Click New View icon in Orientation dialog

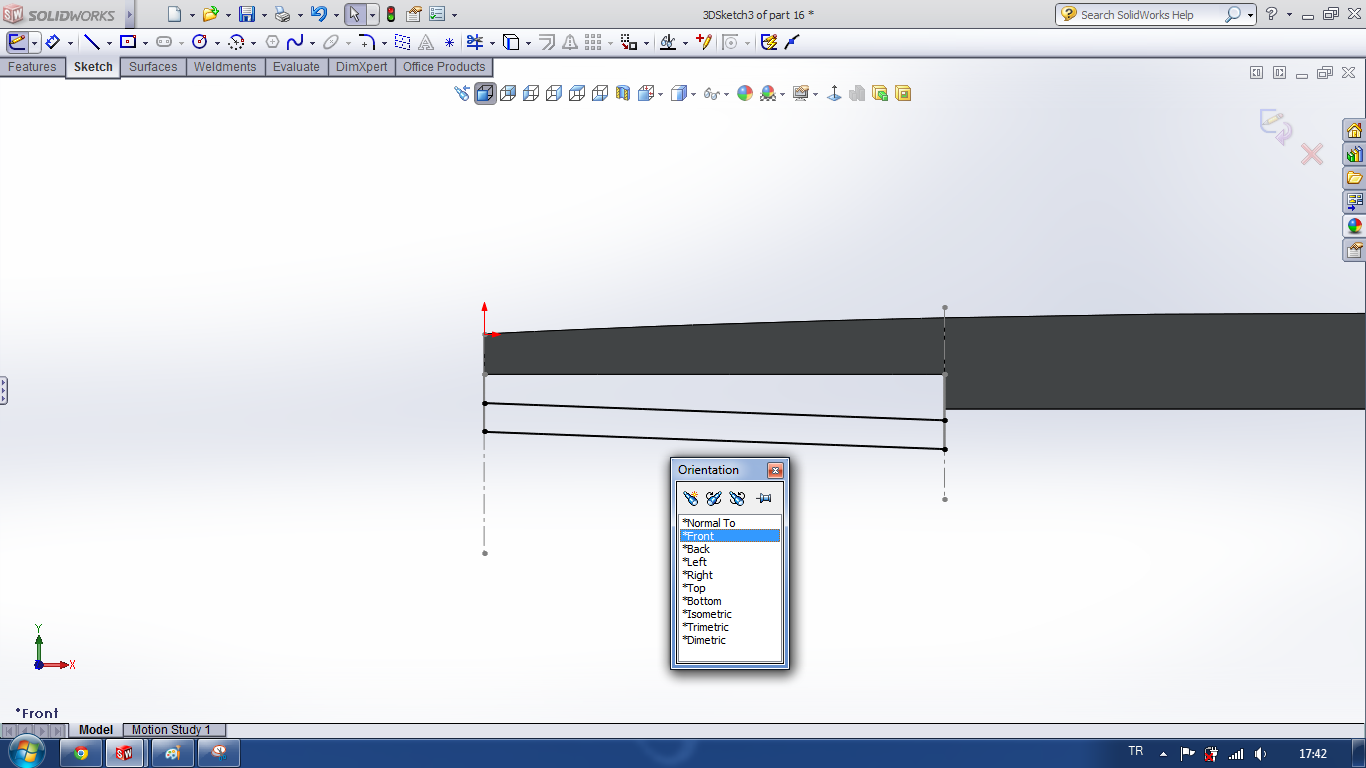click(x=690, y=498)
